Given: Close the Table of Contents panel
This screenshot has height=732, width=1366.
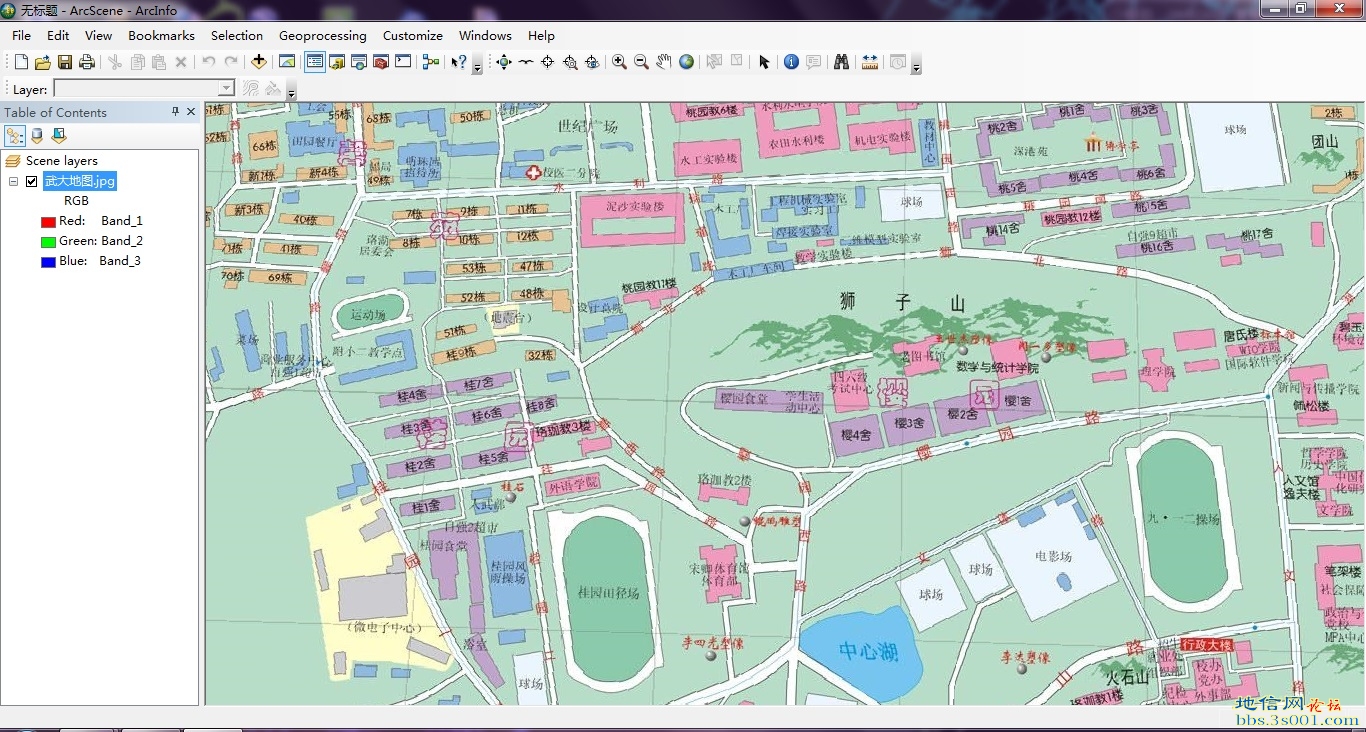Looking at the screenshot, I should tap(191, 112).
